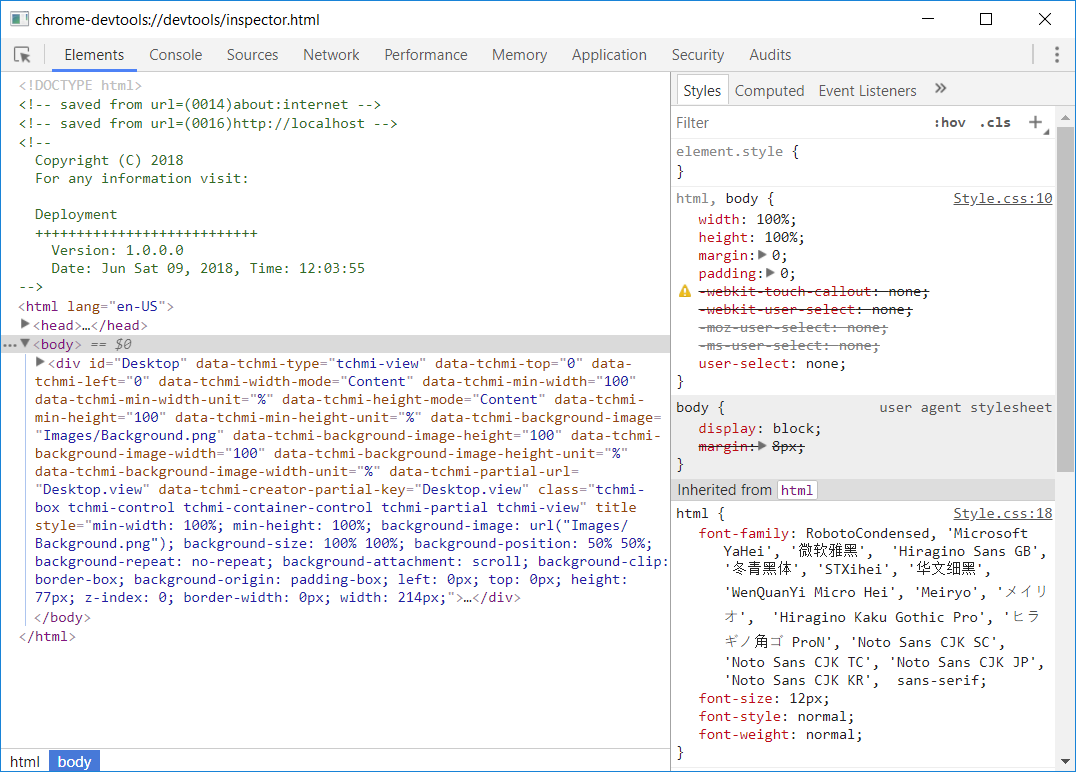Image resolution: width=1076 pixels, height=772 pixels.
Task: Click the ellipsis actions beside body node
Action: [9, 345]
